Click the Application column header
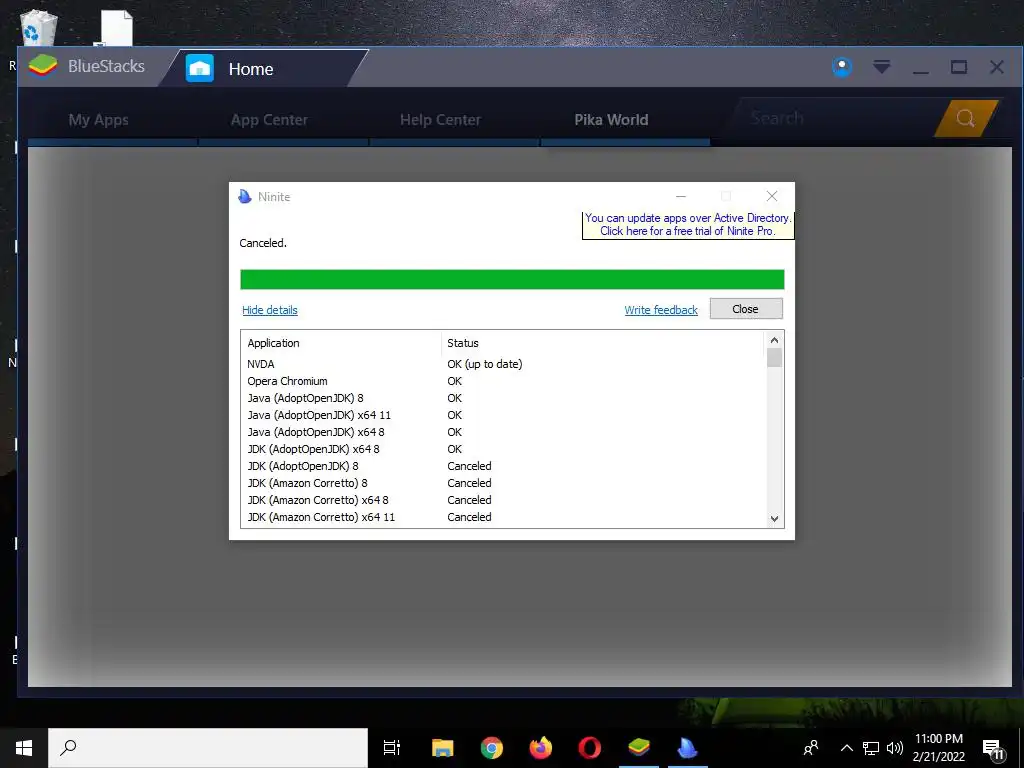Image resolution: width=1024 pixels, height=768 pixels. (341, 343)
